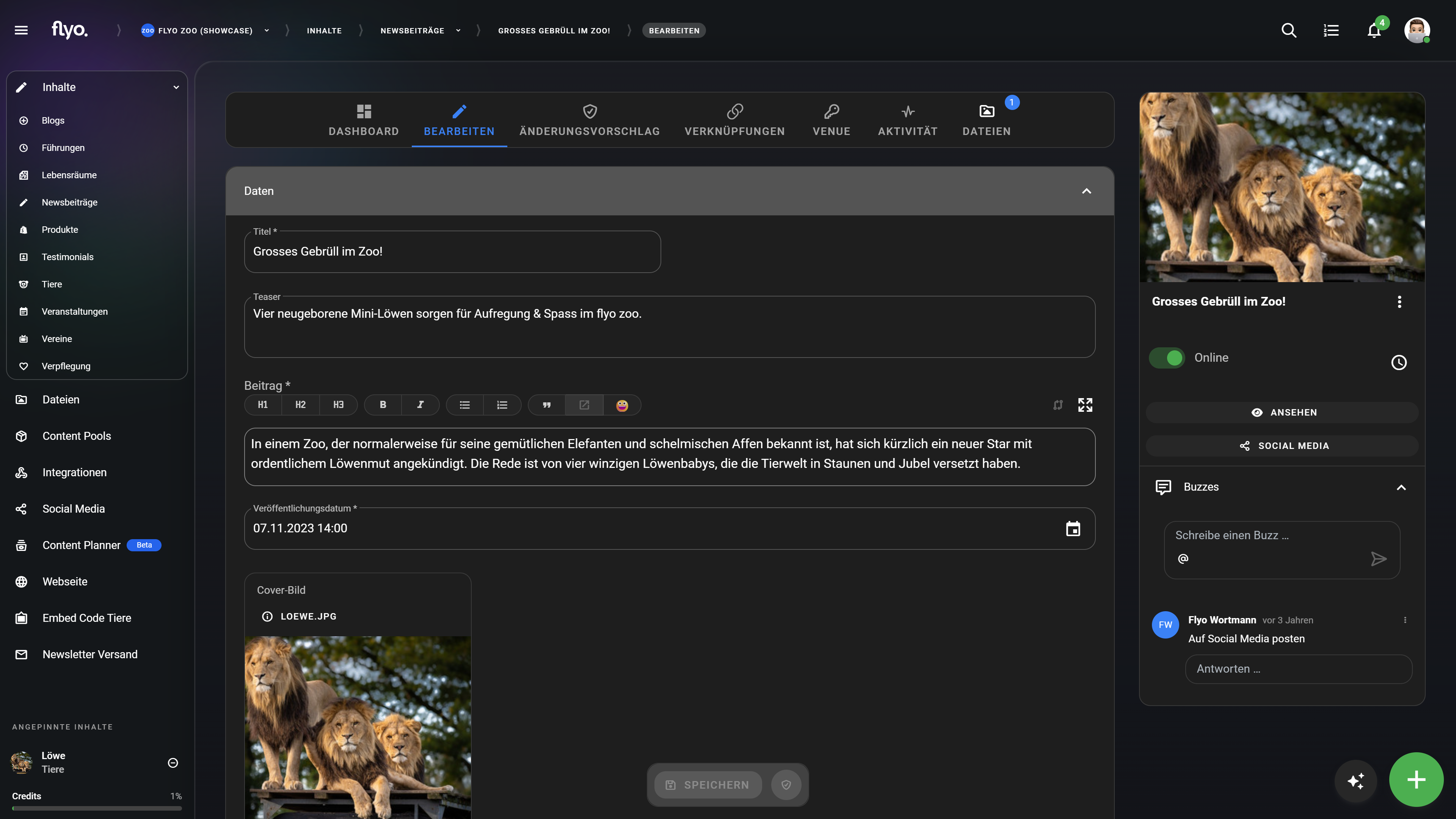The height and width of the screenshot is (819, 1456).
Task: Click the Credits progress bar
Action: coord(97,808)
